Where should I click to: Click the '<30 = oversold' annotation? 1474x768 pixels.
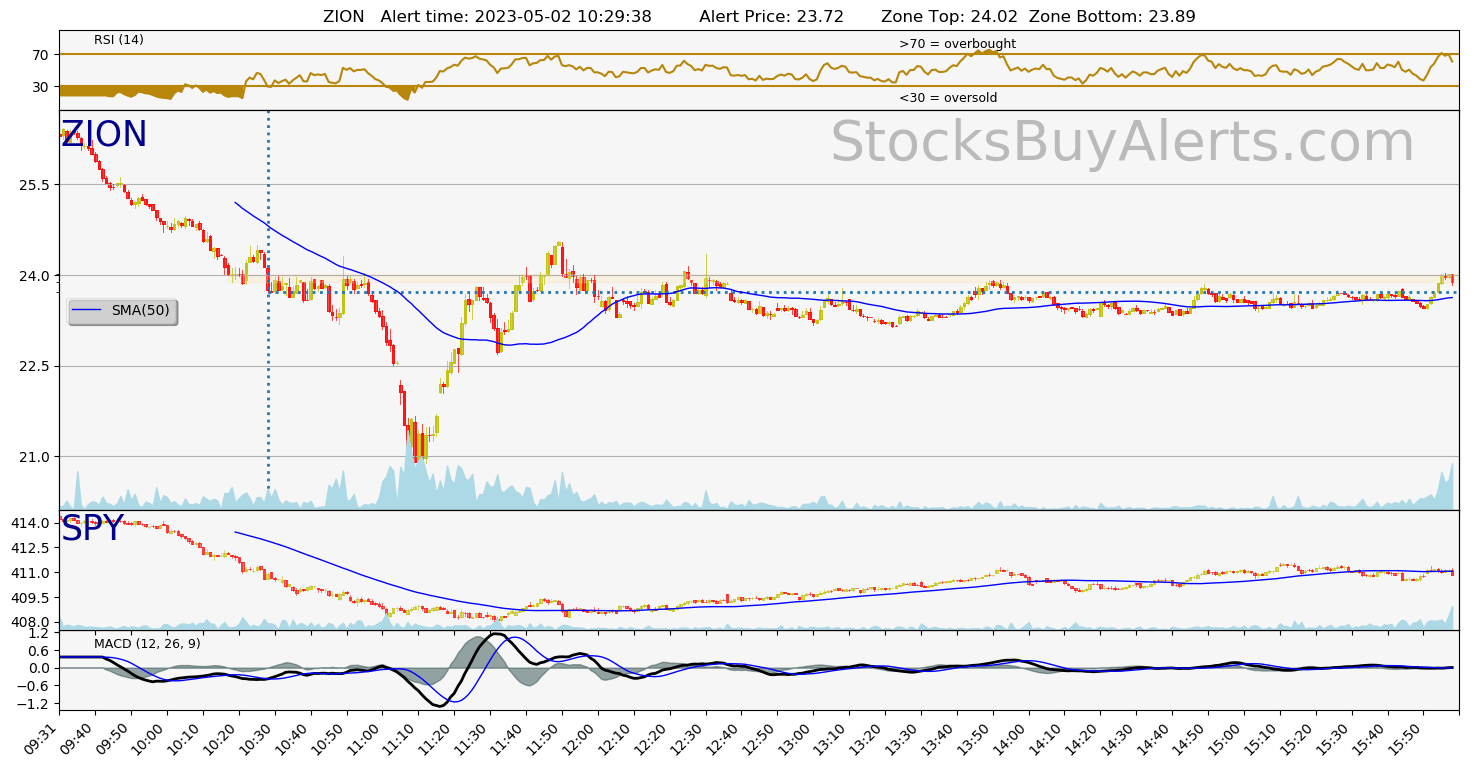click(x=948, y=98)
